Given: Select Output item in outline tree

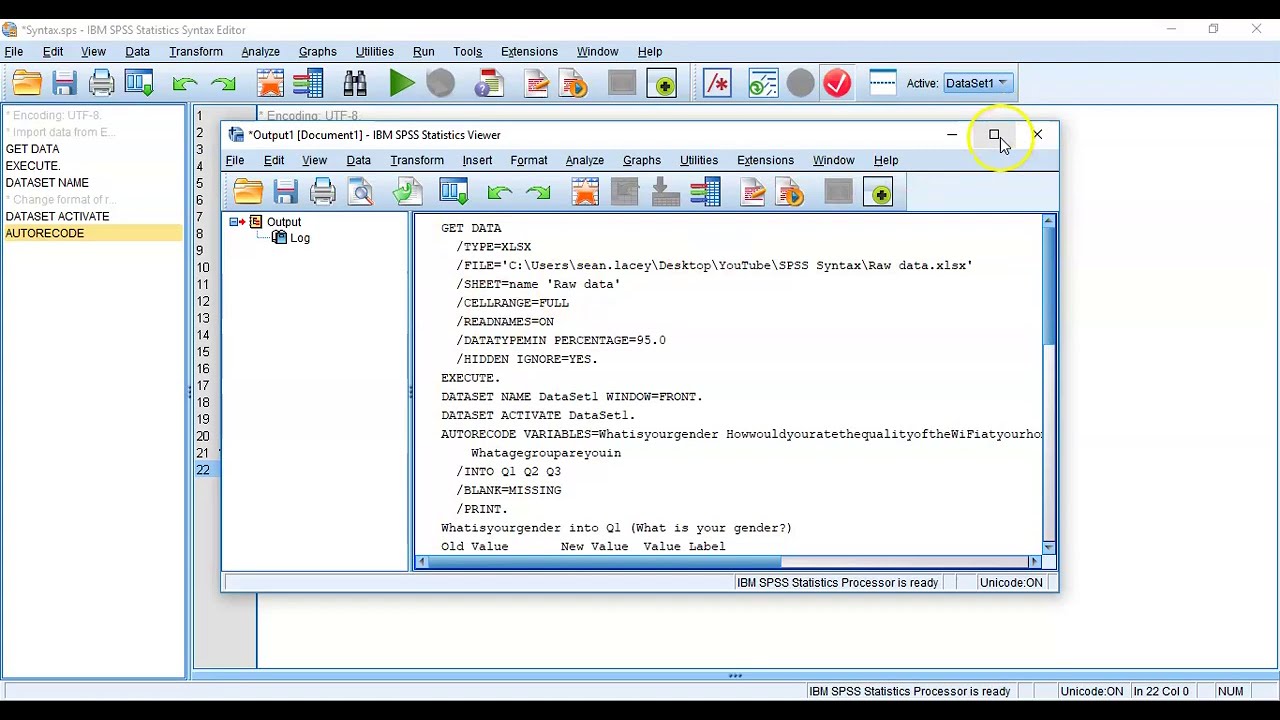Looking at the screenshot, I should (283, 222).
